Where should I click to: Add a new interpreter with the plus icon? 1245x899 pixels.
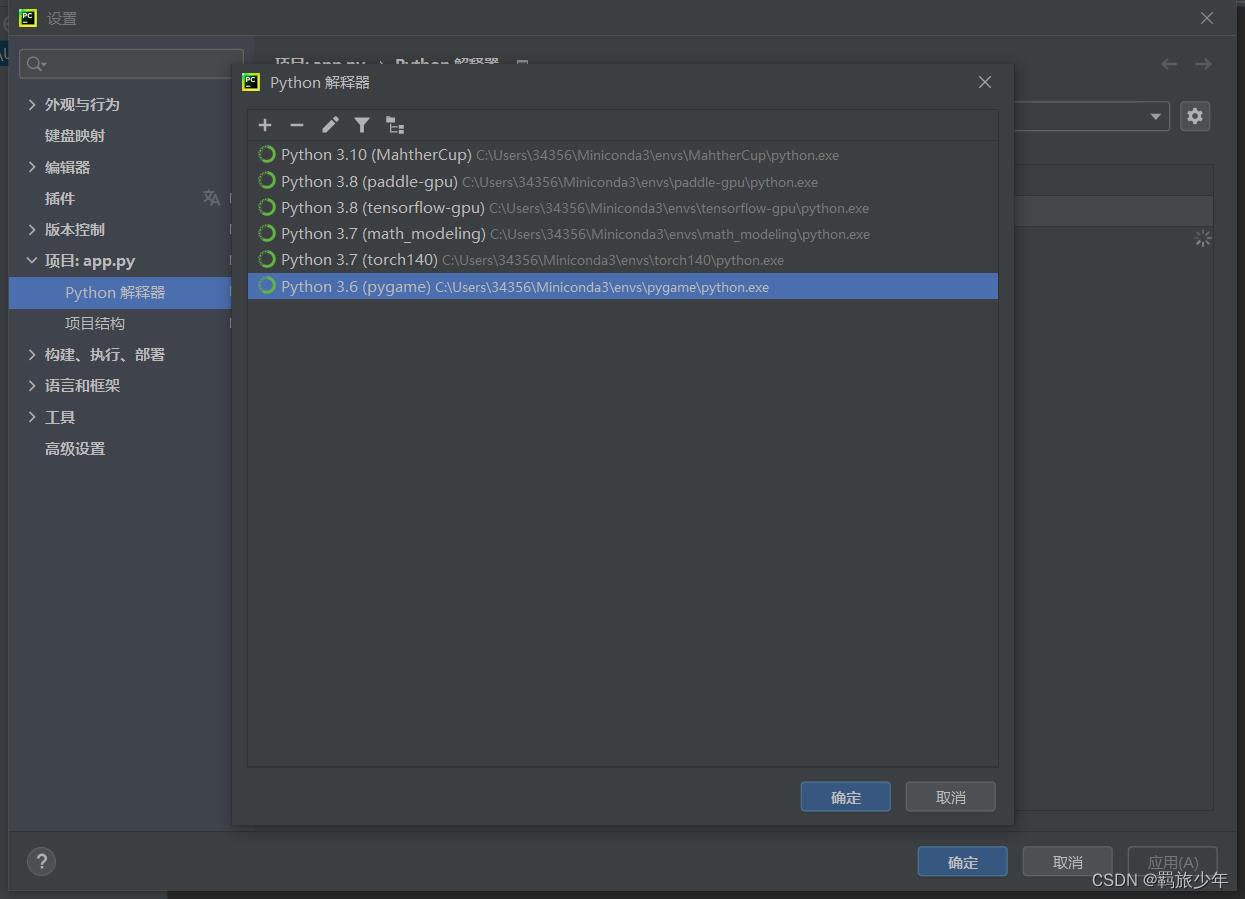tap(265, 125)
